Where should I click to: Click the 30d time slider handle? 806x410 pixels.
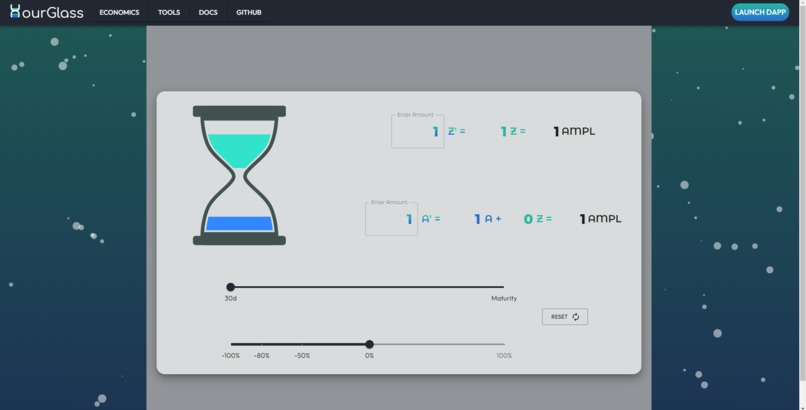pyautogui.click(x=231, y=287)
